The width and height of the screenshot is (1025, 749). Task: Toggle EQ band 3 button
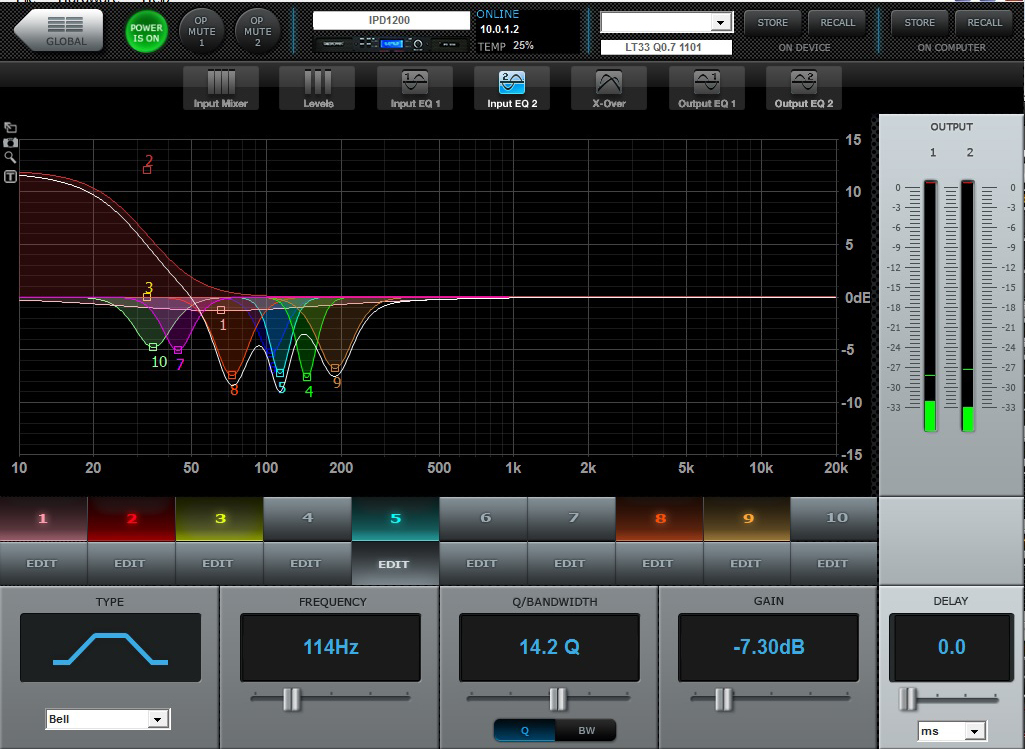(x=220, y=519)
